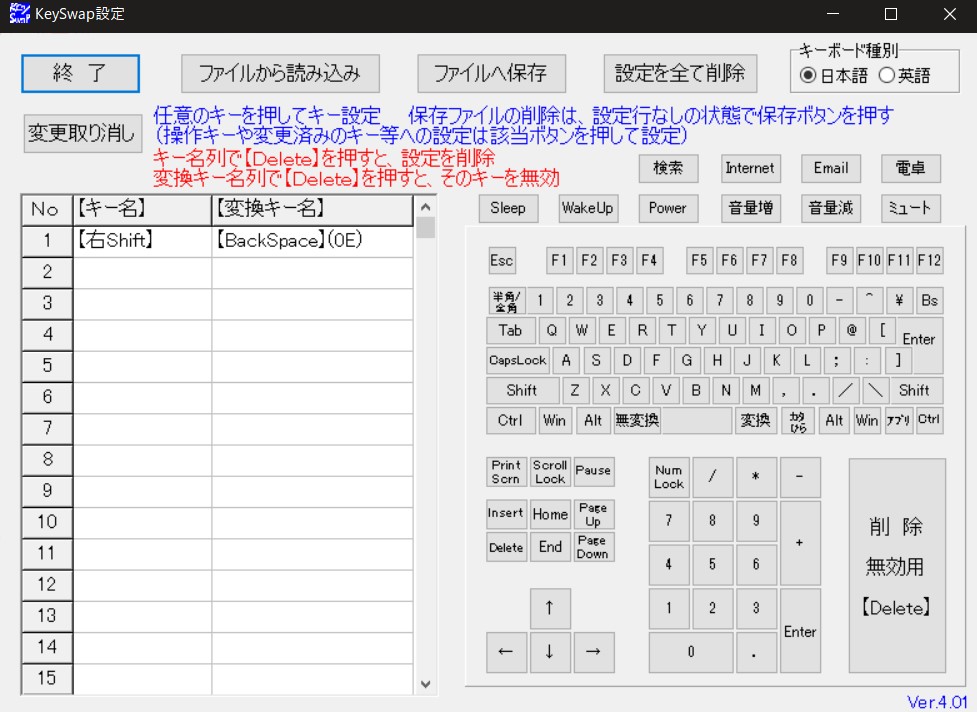Click the left arrow key
The image size is (977, 712).
point(506,652)
